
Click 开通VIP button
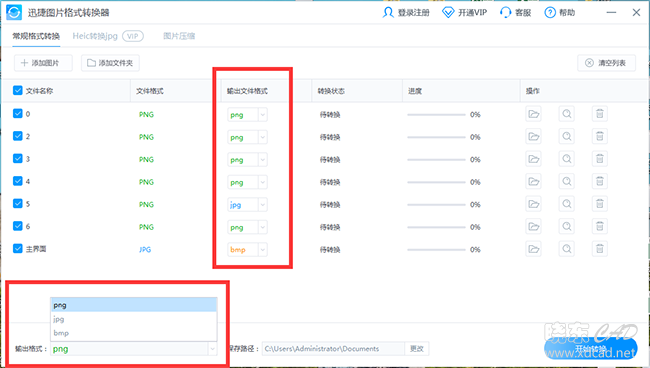pos(464,12)
